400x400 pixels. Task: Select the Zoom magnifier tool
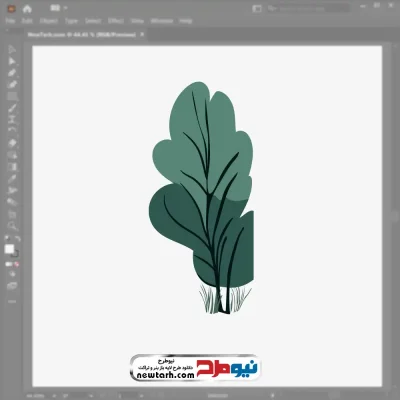pos(12,226)
